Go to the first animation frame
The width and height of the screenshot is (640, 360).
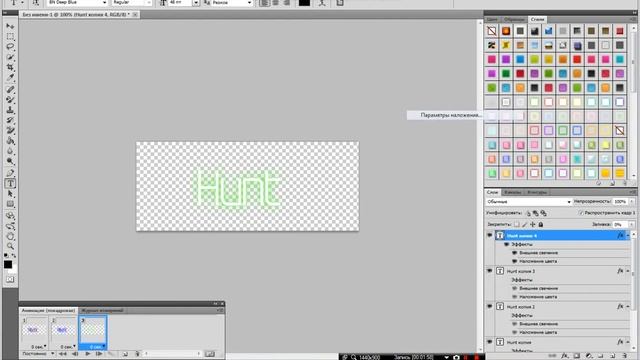pos(63,354)
